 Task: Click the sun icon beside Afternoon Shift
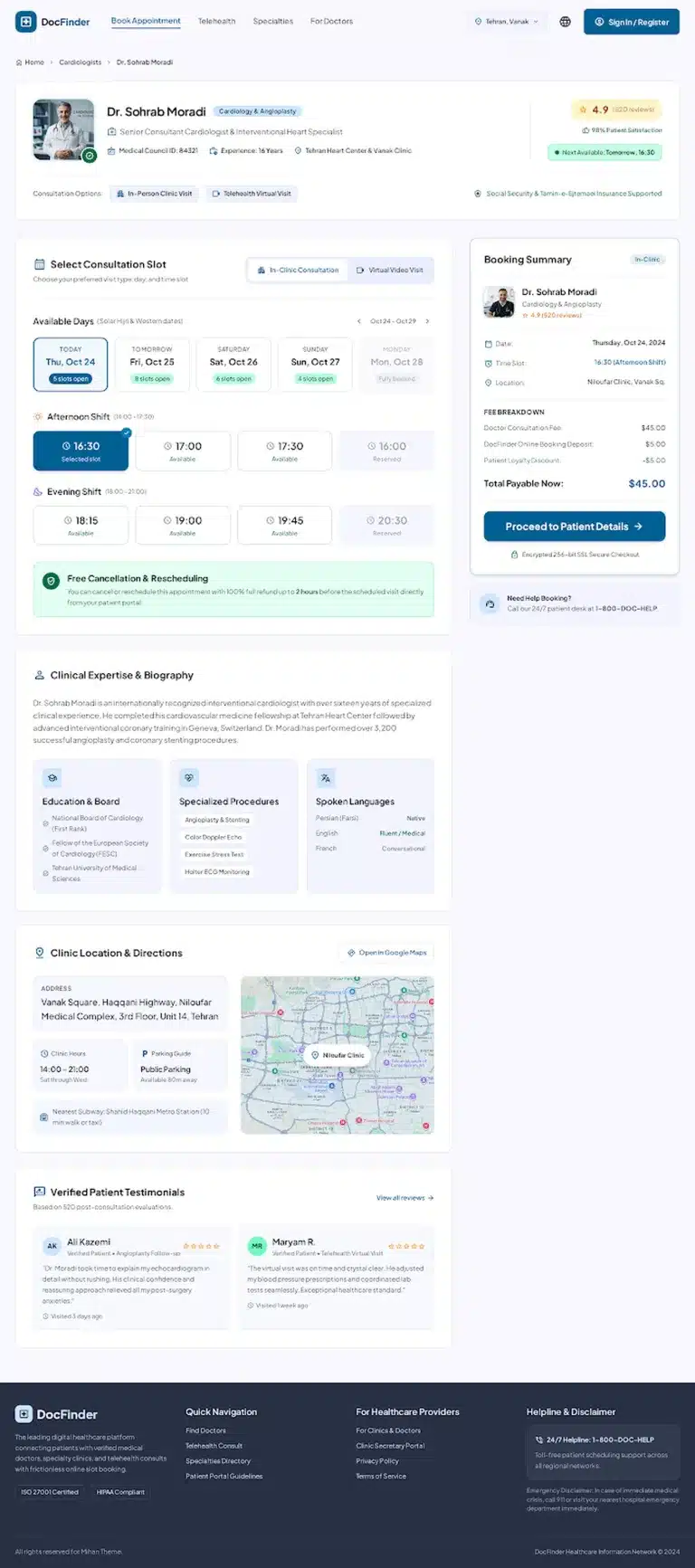[38, 417]
